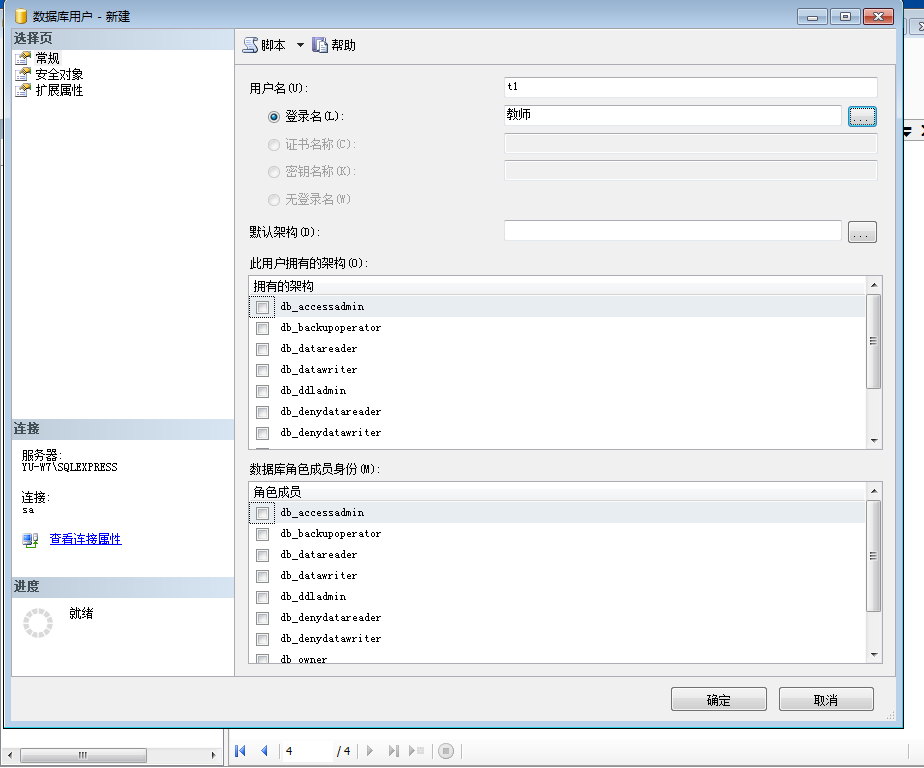Click 取消 to cancel
The height and width of the screenshot is (768, 924).
(826, 700)
